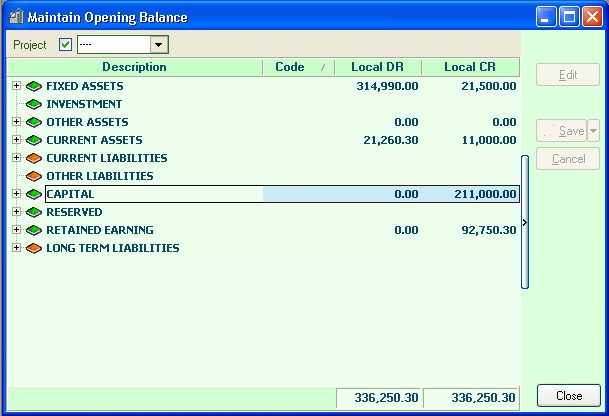This screenshot has height=416, width=609.
Task: Select the CURRENT LIABILITIES row label
Action: coord(107,158)
